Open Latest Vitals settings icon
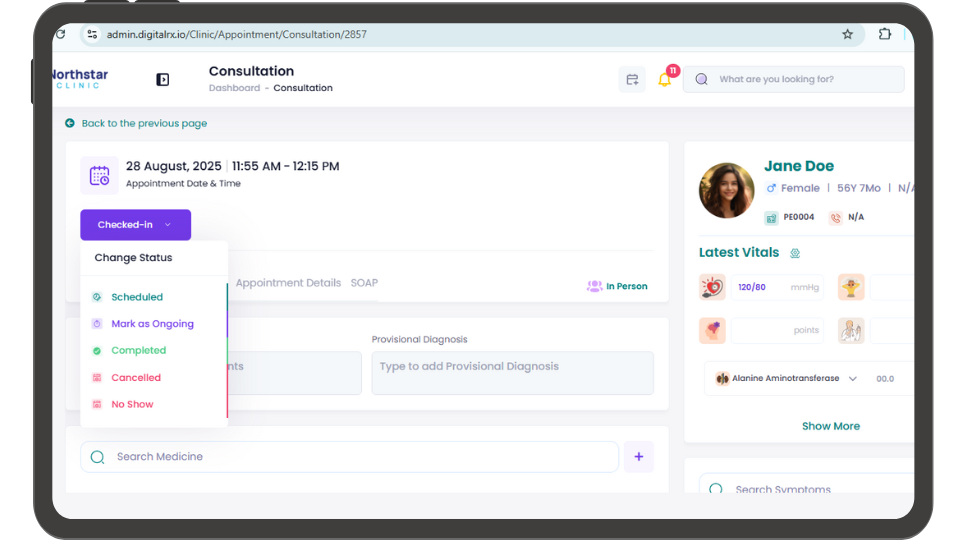The width and height of the screenshot is (960, 540). click(x=795, y=253)
